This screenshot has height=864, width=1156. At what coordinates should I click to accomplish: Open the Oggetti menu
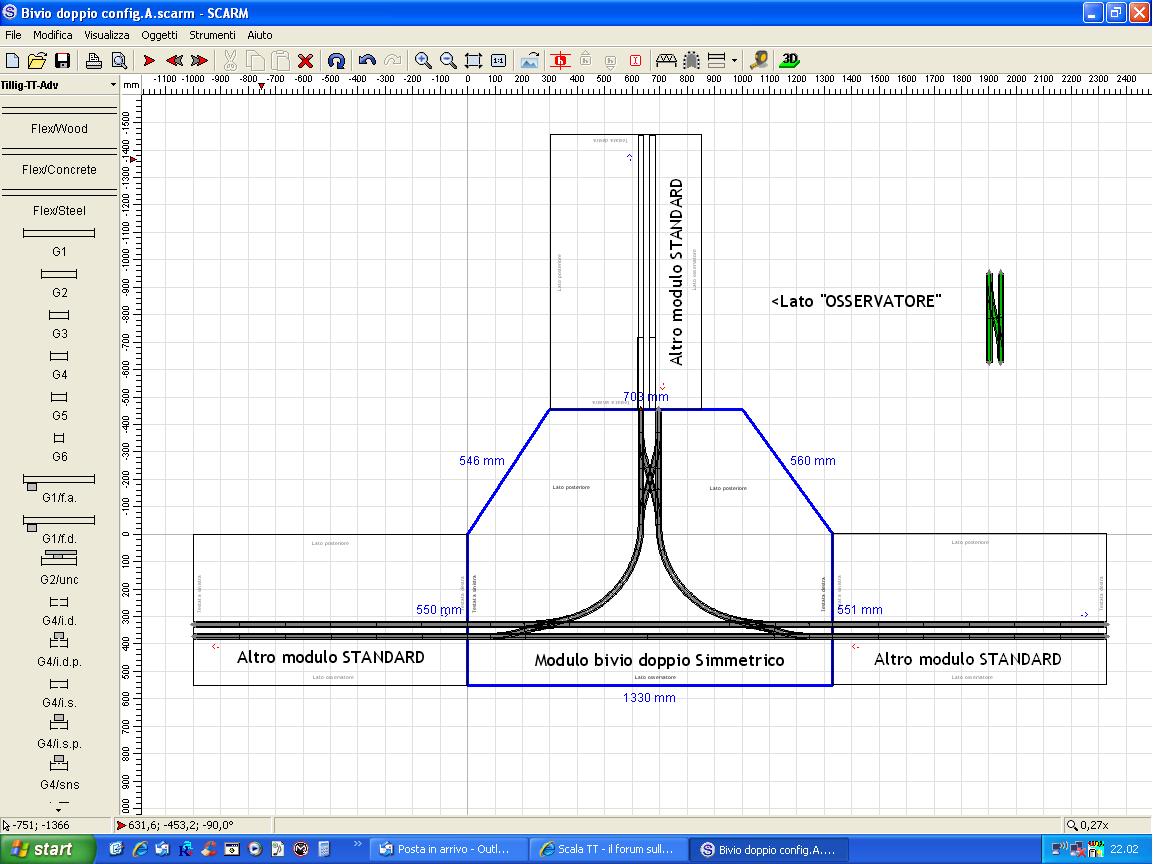point(160,35)
